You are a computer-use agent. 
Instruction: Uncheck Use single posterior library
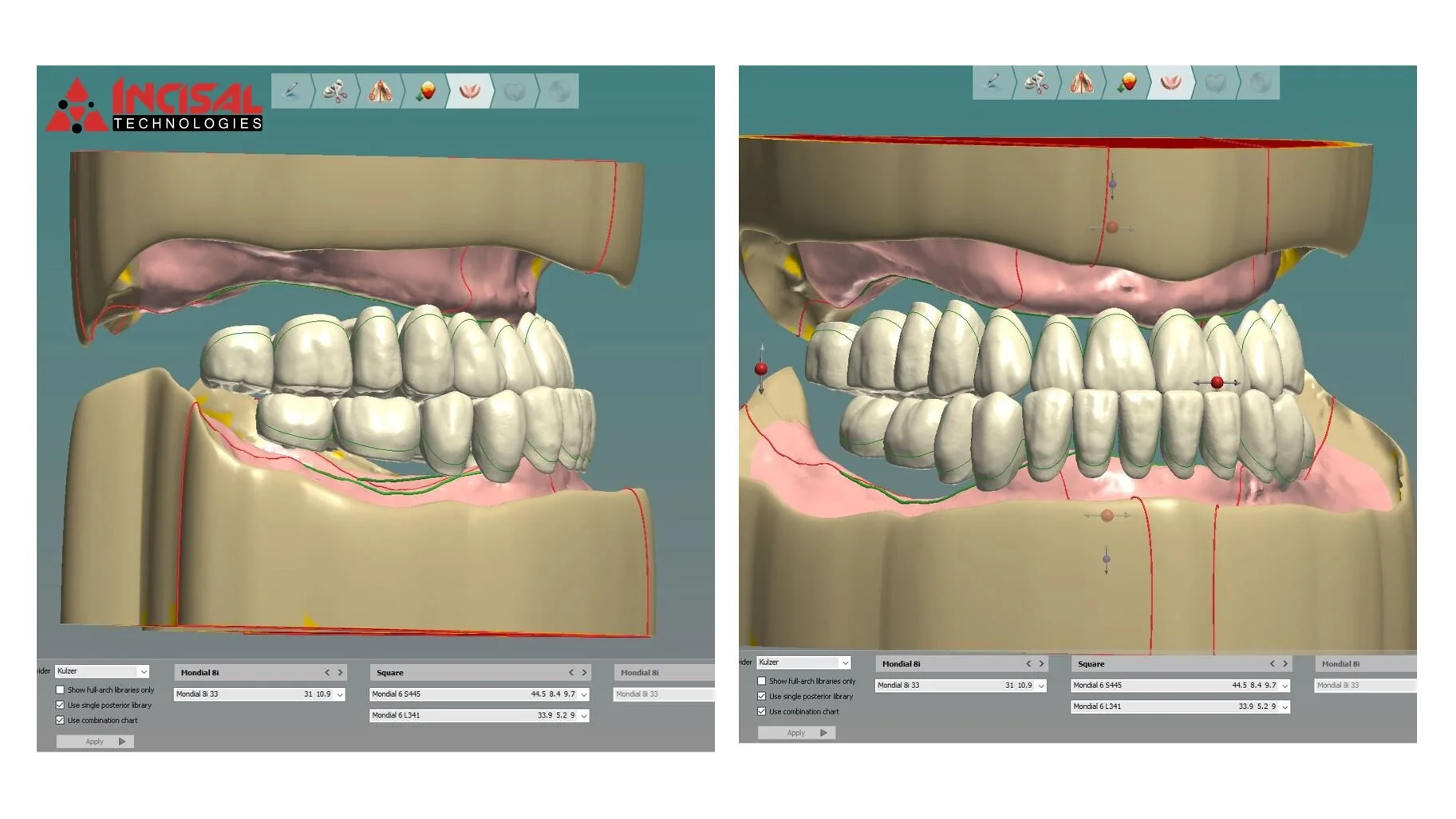point(60,705)
